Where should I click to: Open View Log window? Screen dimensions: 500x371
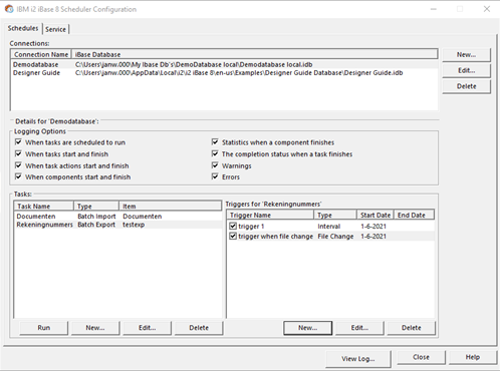(358, 359)
